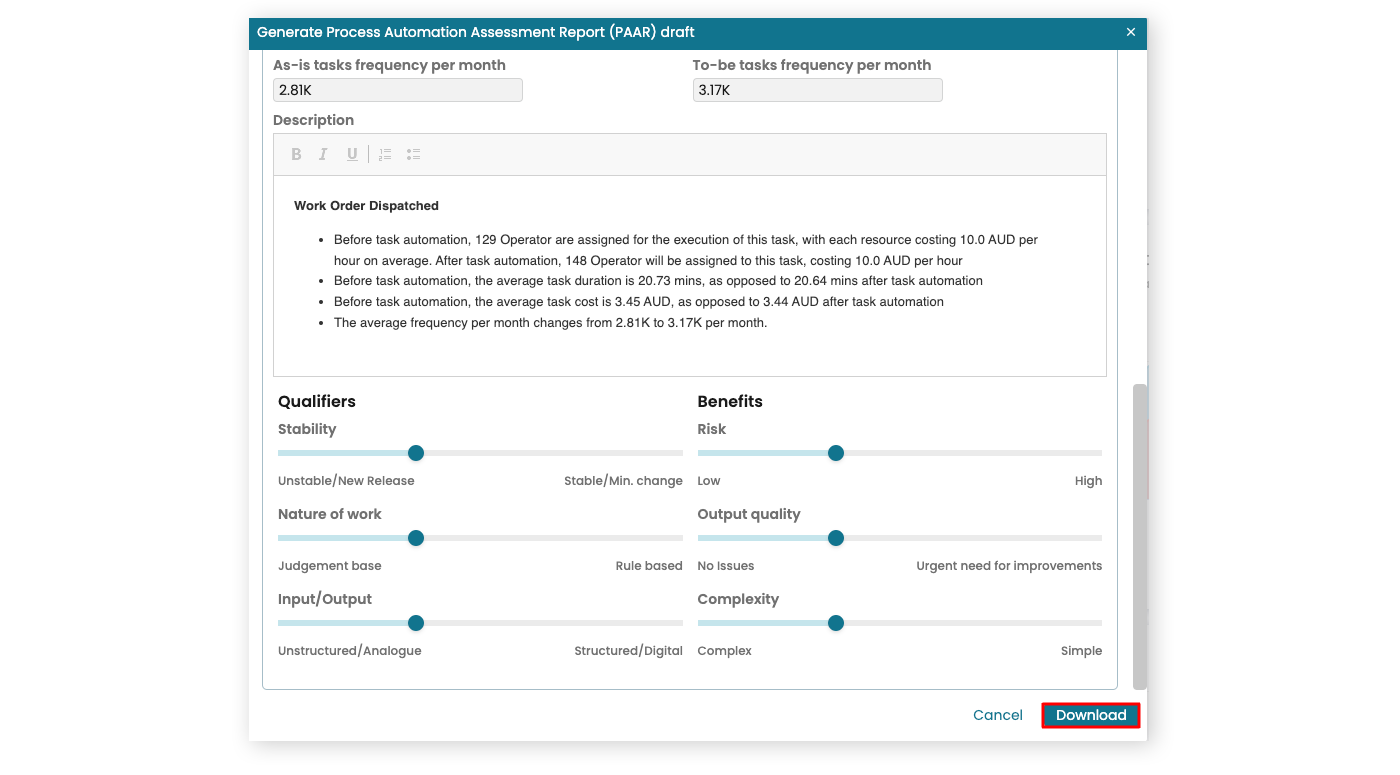Move the Nature of work slider handle
Screen dimensions: 1400x775
pyautogui.click(x=416, y=538)
